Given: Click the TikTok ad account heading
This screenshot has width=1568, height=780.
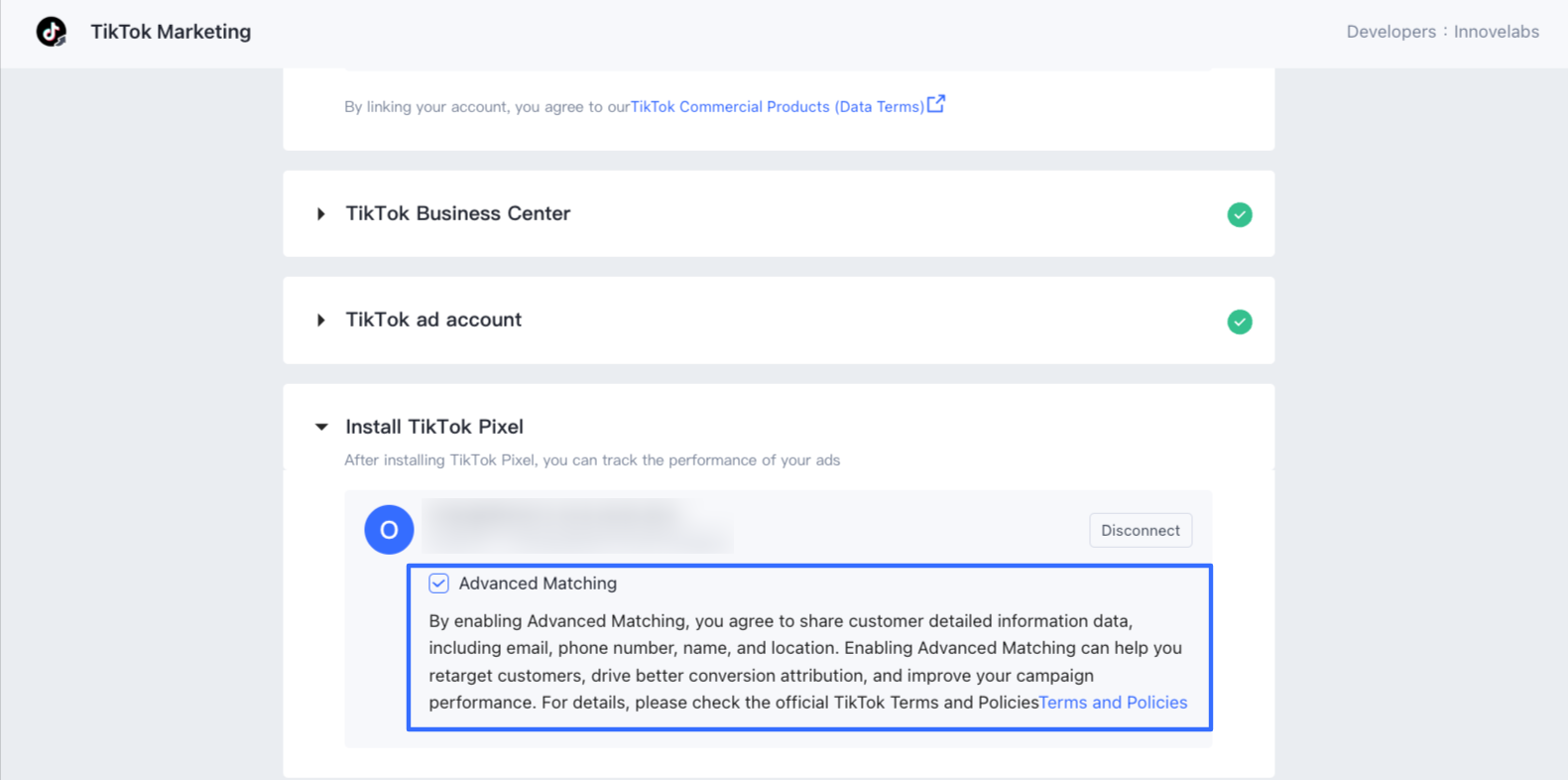Looking at the screenshot, I should [x=433, y=320].
